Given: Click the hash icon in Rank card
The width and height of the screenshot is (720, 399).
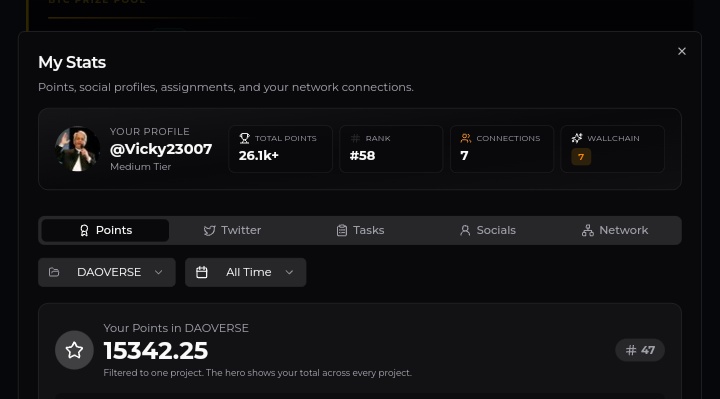Looking at the screenshot, I should tap(355, 138).
